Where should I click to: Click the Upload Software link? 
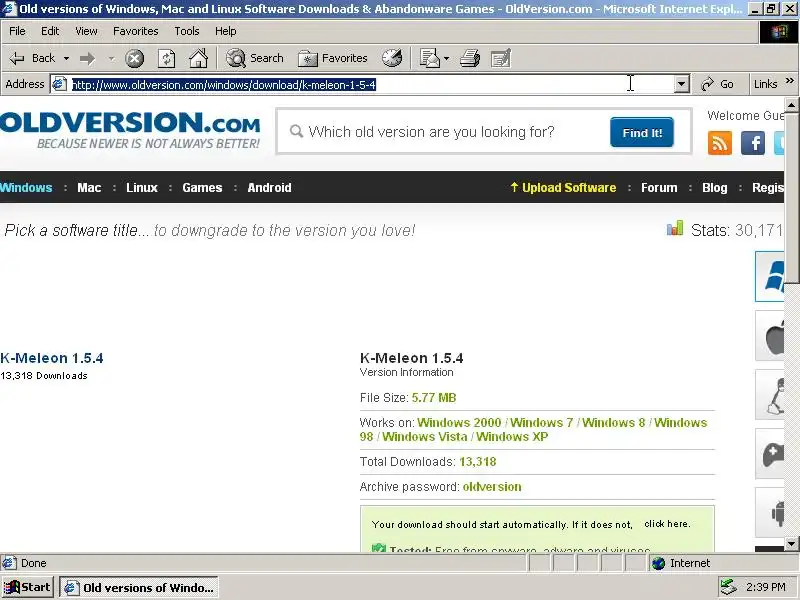563,188
